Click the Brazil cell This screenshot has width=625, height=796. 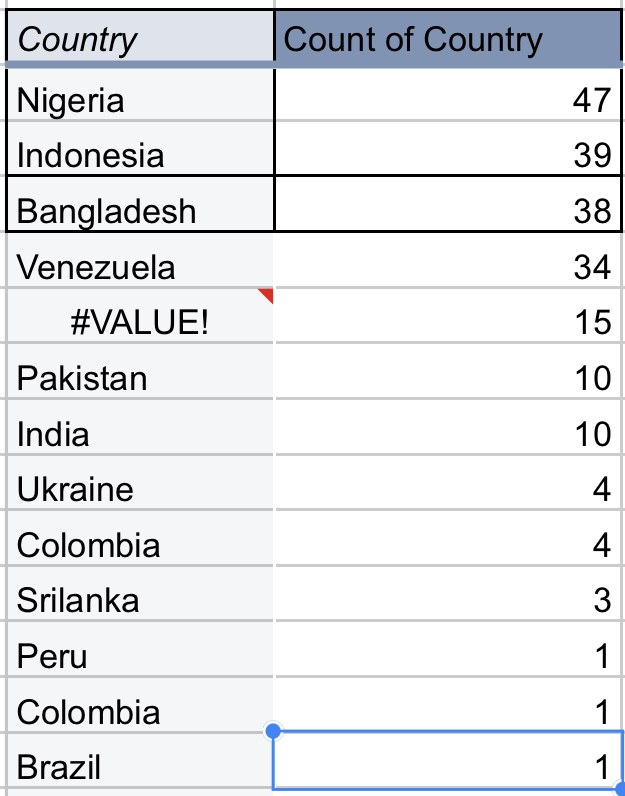pos(140,760)
